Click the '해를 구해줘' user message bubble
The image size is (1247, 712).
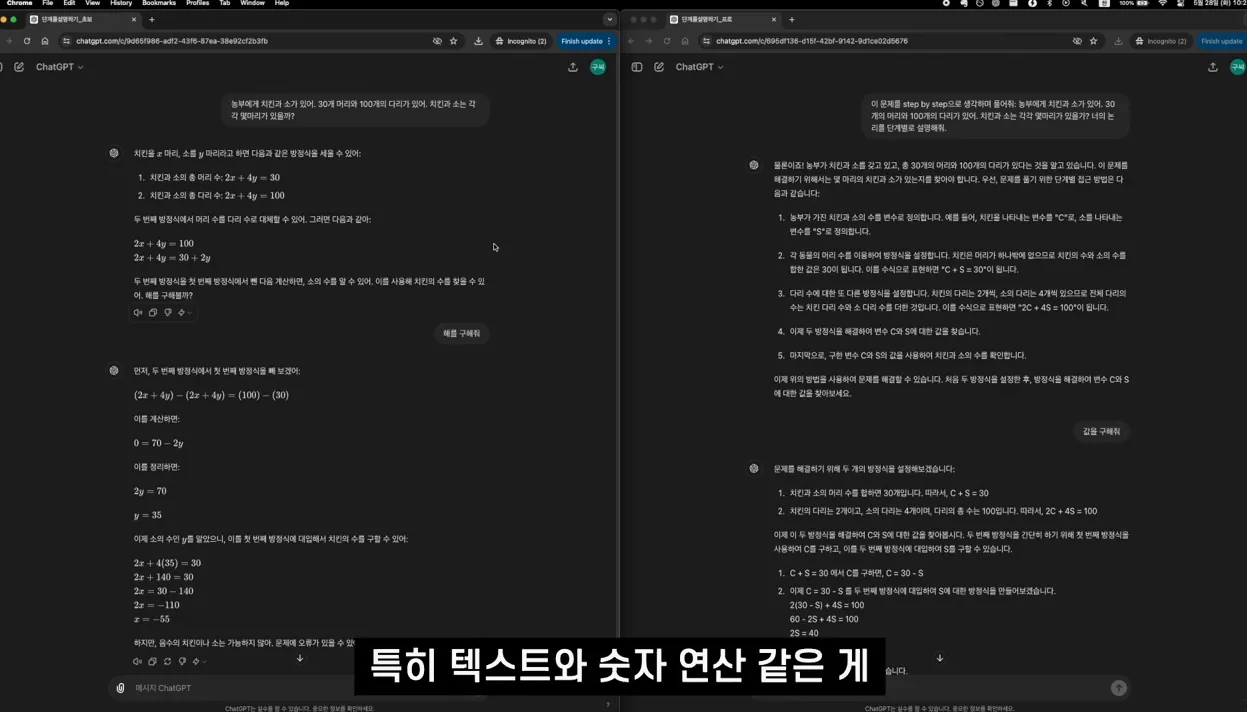click(x=462, y=333)
